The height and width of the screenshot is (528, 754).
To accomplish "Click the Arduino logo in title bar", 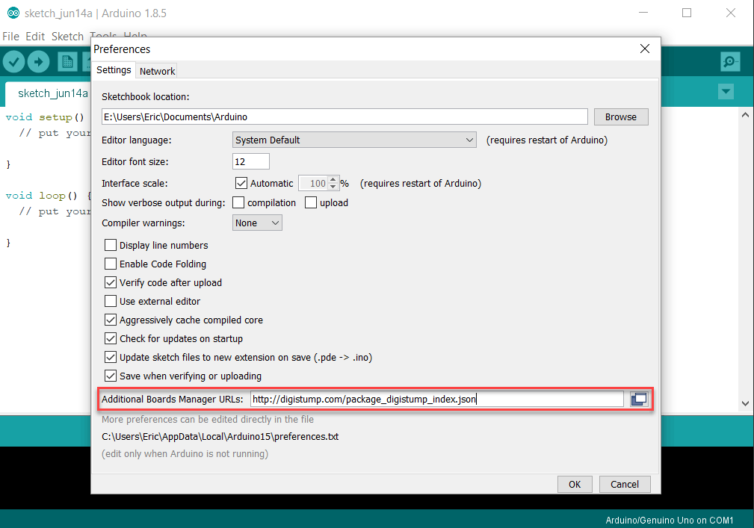I will [11, 13].
